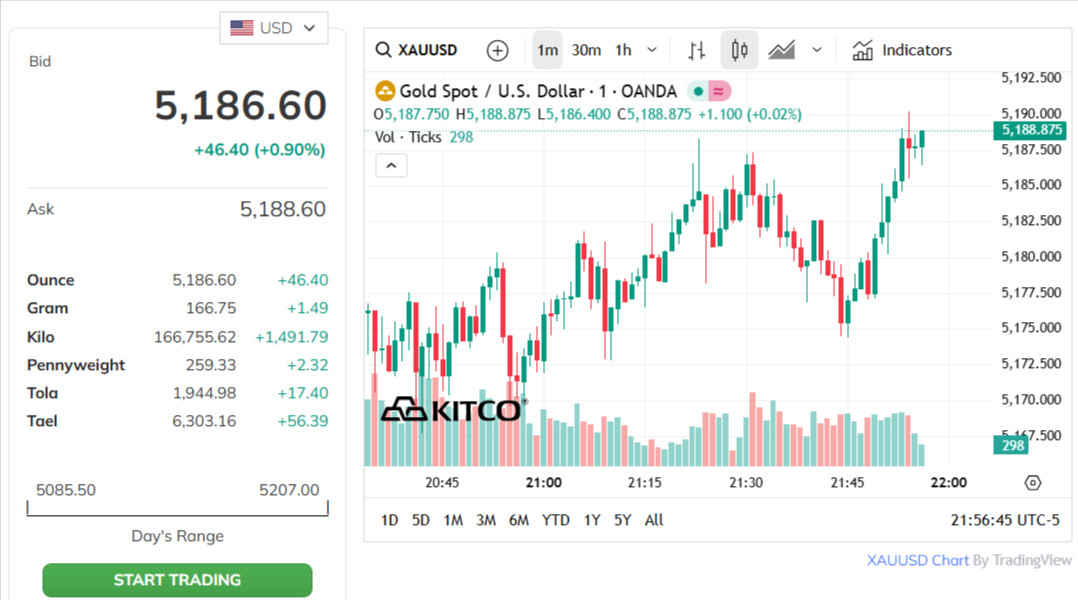Click the Gram price row
Image resolution: width=1078 pixels, height=600 pixels.
[x=177, y=309]
